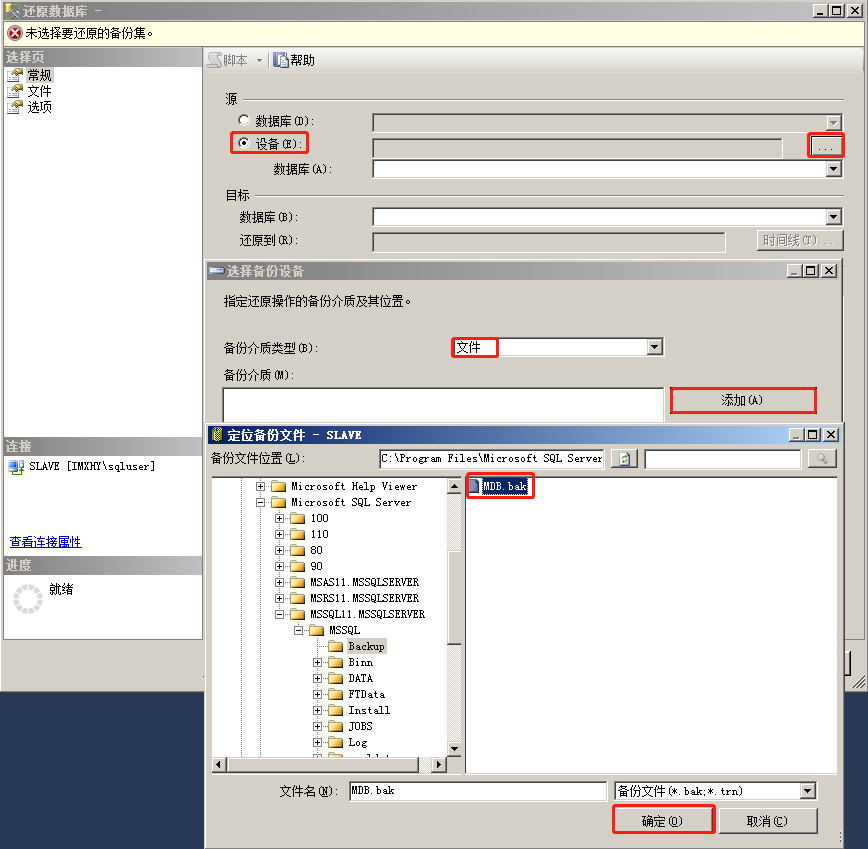
Task: Maximize the 选择备份设备 dialog
Action: click(811, 271)
